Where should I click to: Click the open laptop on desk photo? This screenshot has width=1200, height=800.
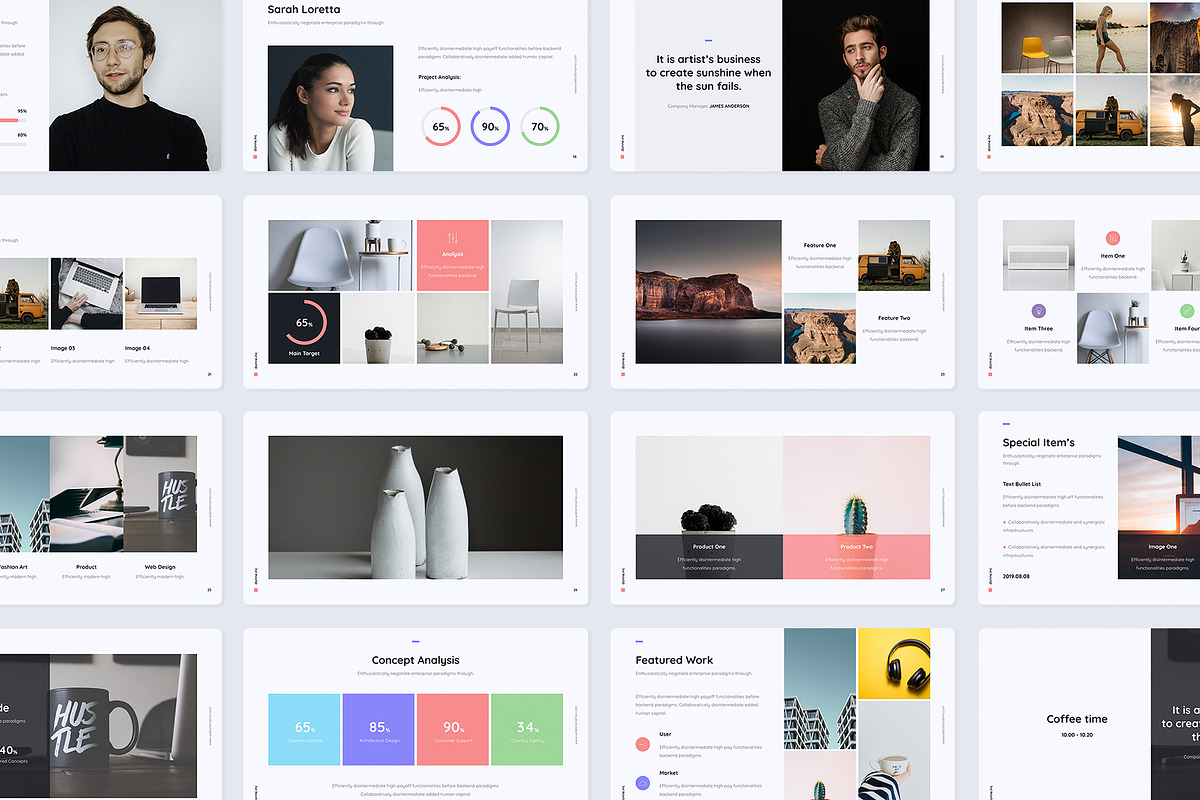click(x=160, y=294)
